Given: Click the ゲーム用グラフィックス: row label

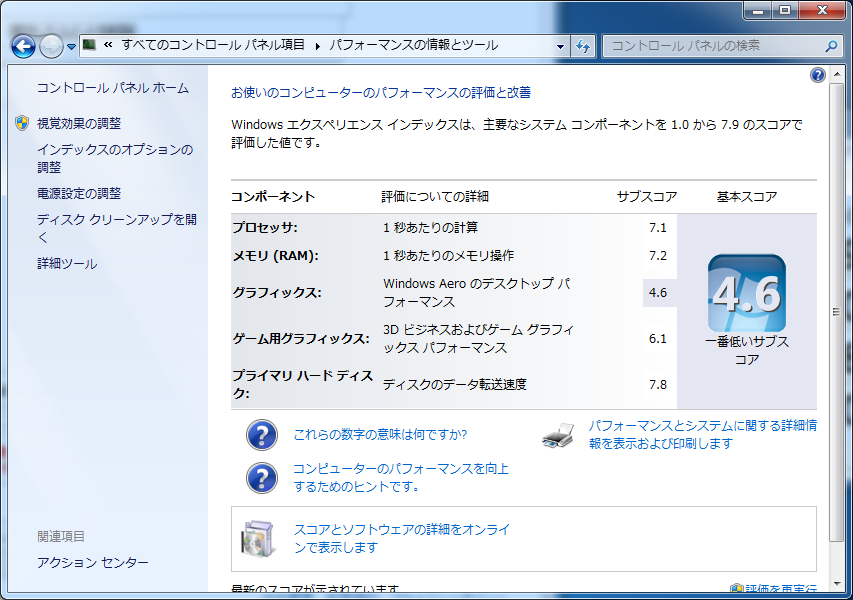Looking at the screenshot, I should click(x=301, y=339).
